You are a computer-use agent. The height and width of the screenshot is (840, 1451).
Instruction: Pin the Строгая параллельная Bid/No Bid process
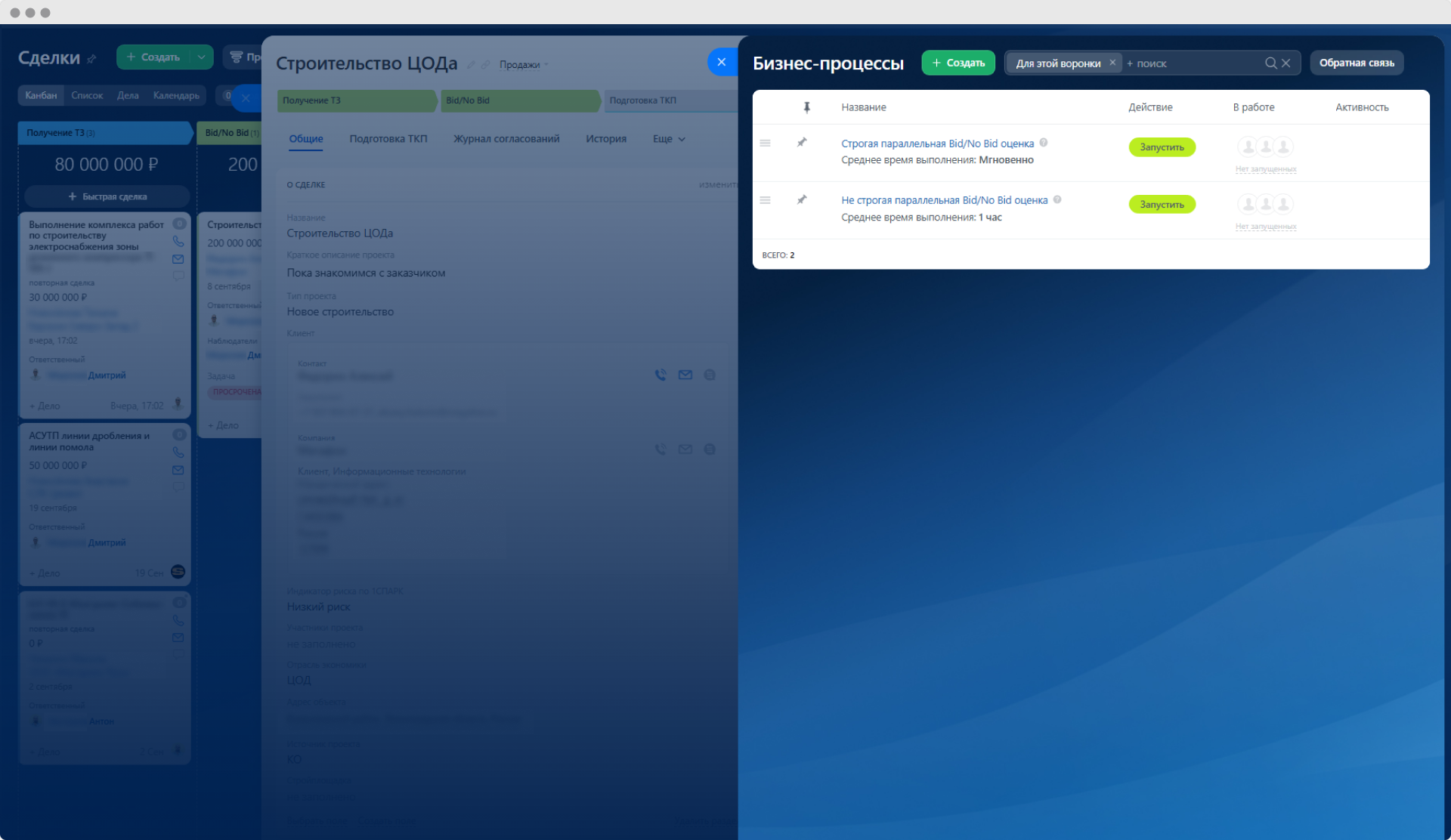coord(802,143)
